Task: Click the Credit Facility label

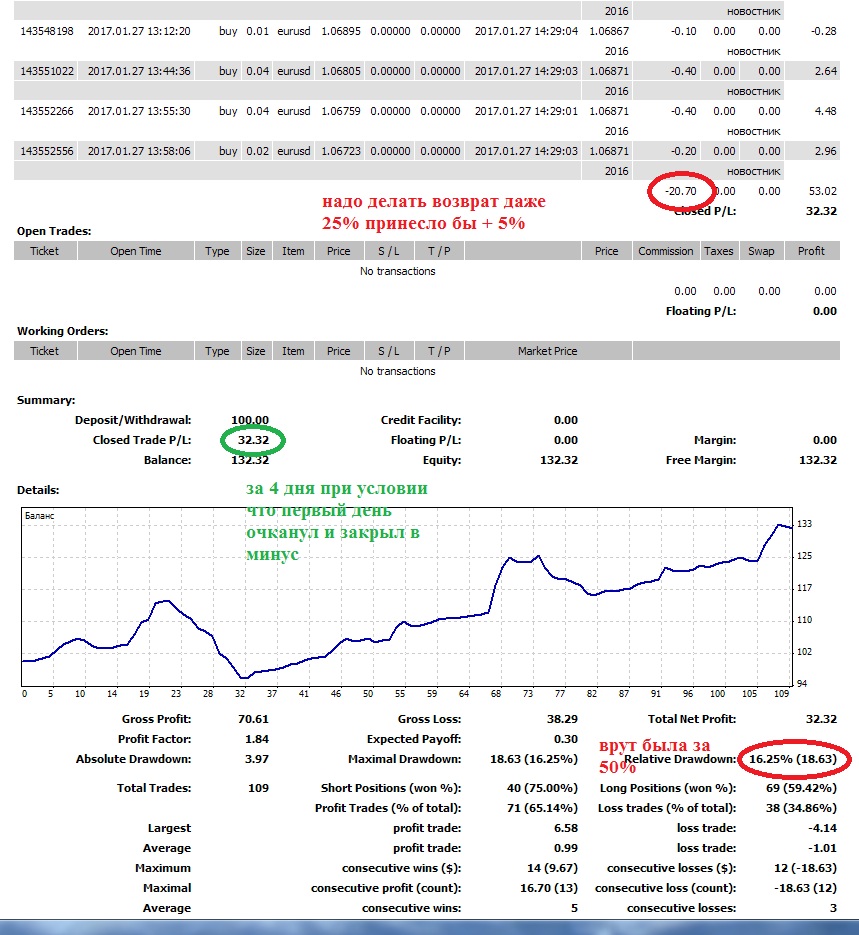Action: (x=421, y=420)
